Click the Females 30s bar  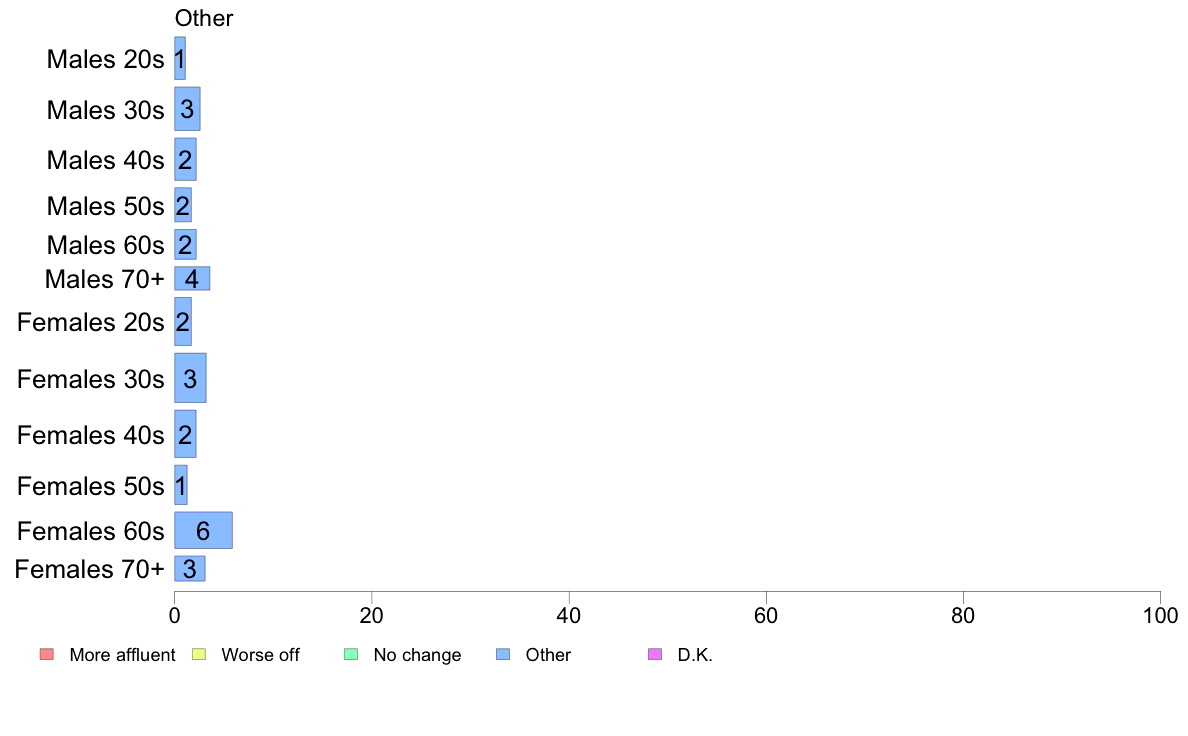pos(190,378)
